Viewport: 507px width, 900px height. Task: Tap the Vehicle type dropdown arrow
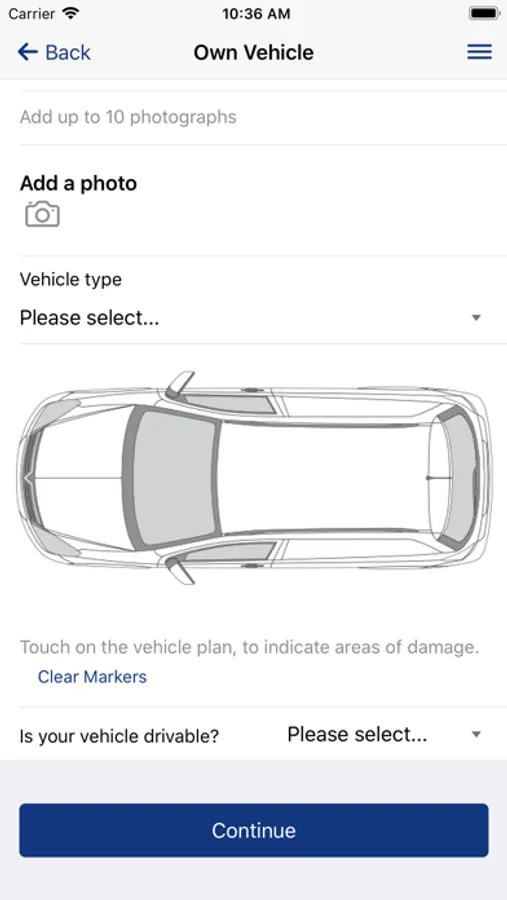(x=476, y=317)
